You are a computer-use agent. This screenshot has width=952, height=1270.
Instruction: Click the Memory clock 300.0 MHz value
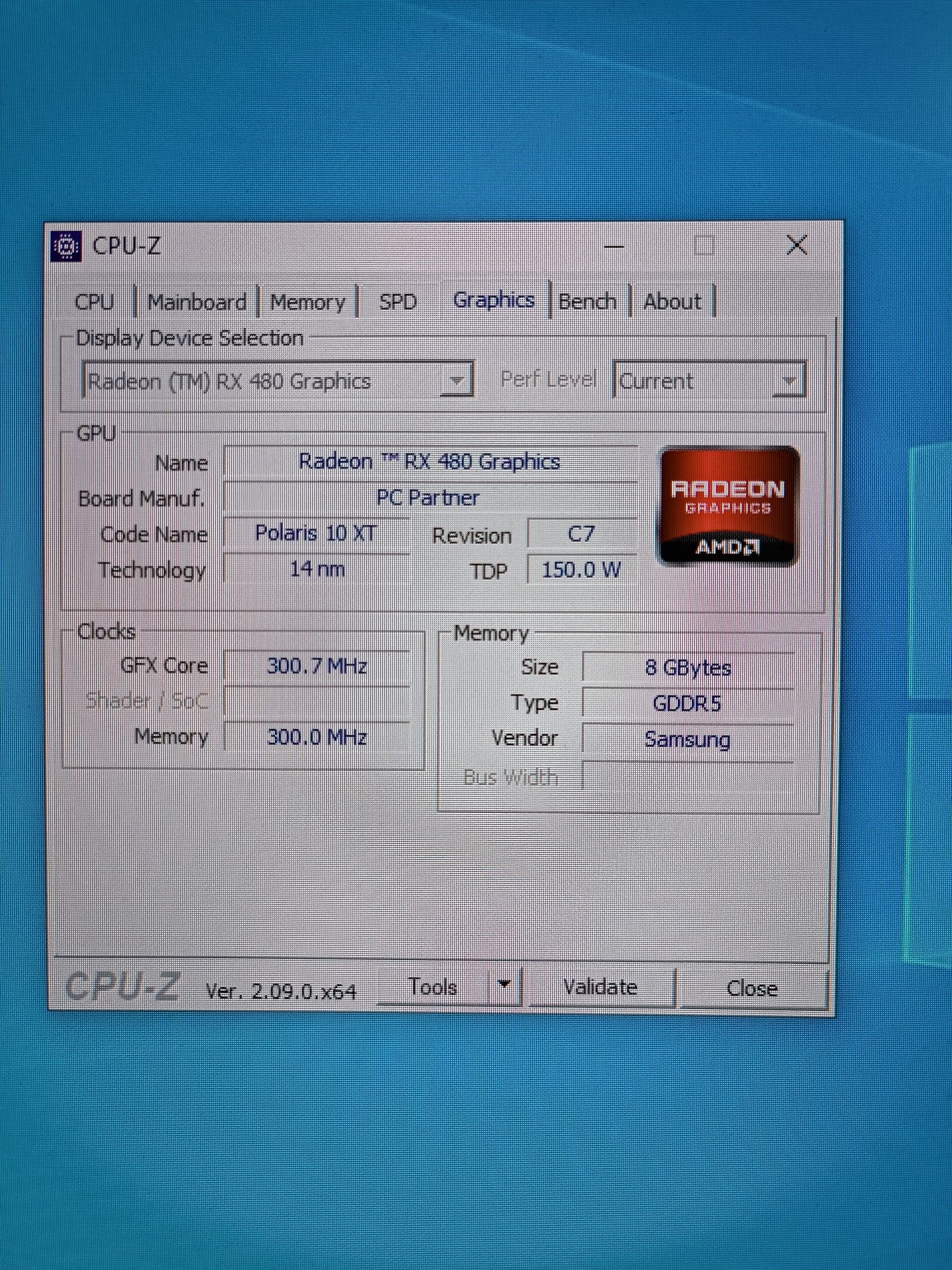pyautogui.click(x=317, y=737)
